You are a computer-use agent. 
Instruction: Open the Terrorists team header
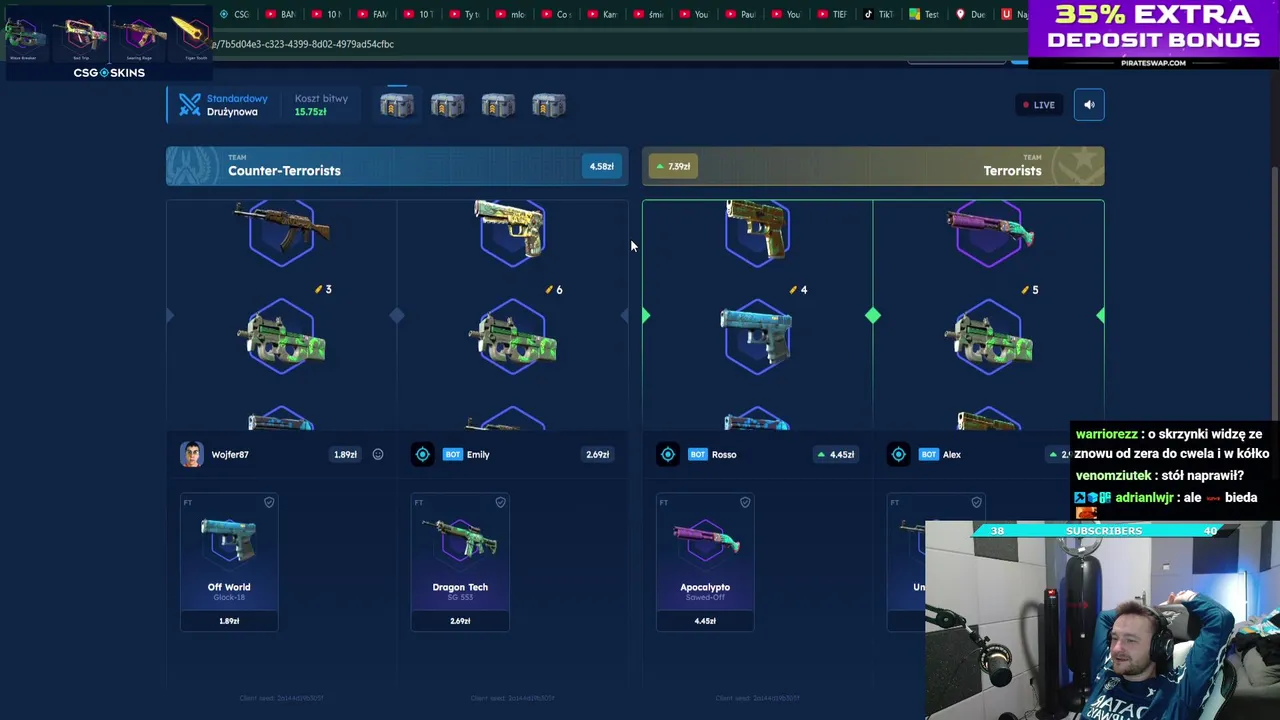[x=873, y=166]
